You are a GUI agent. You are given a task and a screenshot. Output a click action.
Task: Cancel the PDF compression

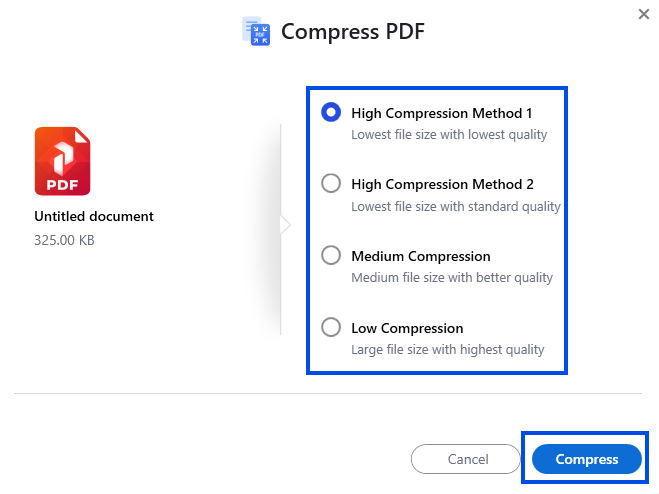tap(467, 459)
